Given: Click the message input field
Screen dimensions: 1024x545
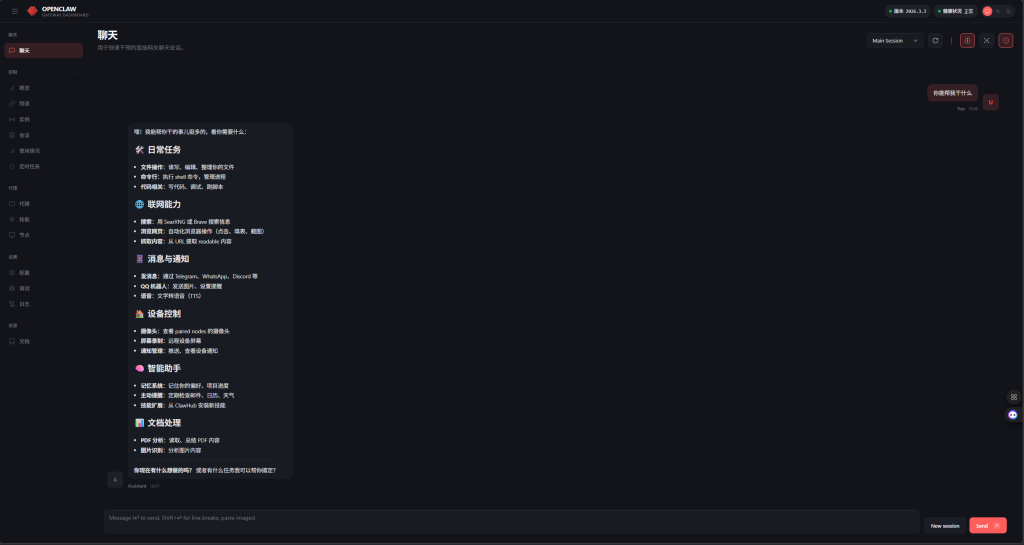Looking at the screenshot, I should pyautogui.click(x=510, y=520).
